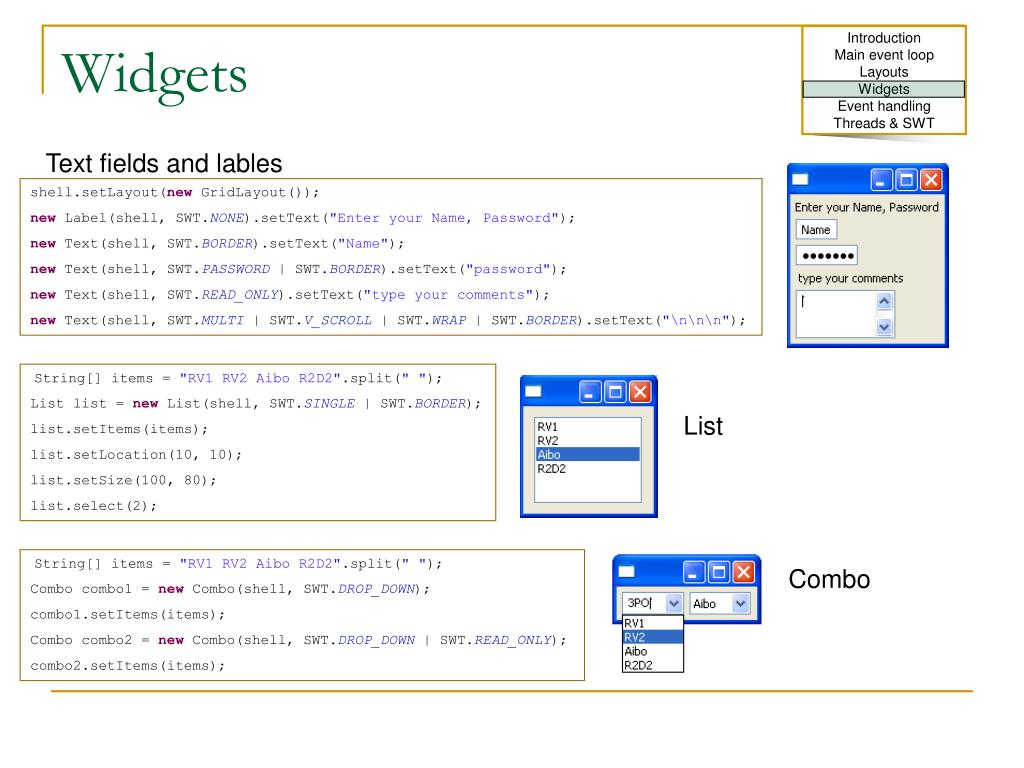Viewport: 1024px width, 768px height.
Task: Go to Introduction in the outline
Action: [884, 38]
